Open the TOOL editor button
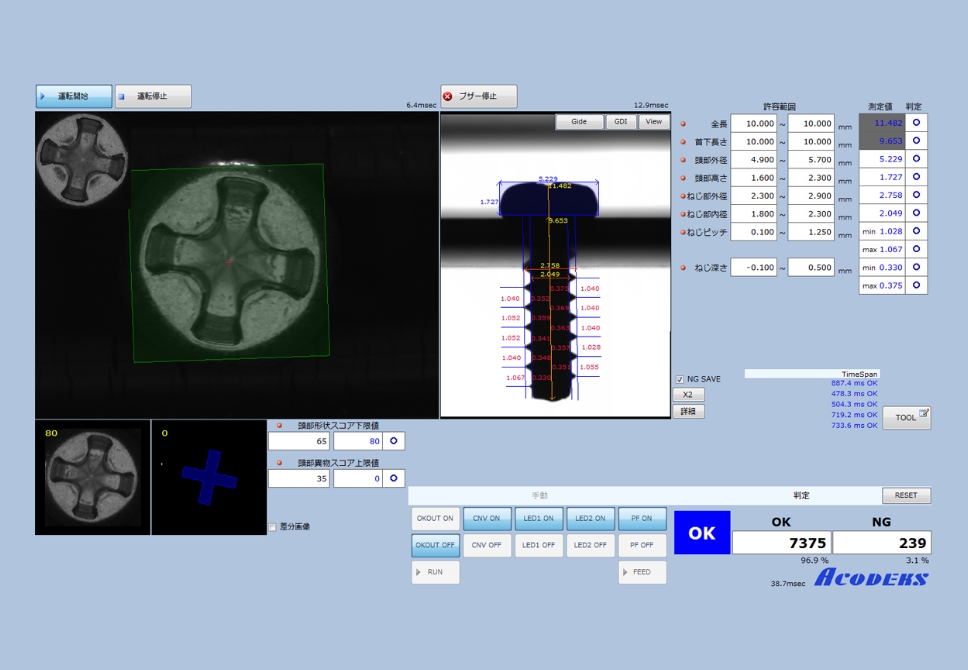 906,418
